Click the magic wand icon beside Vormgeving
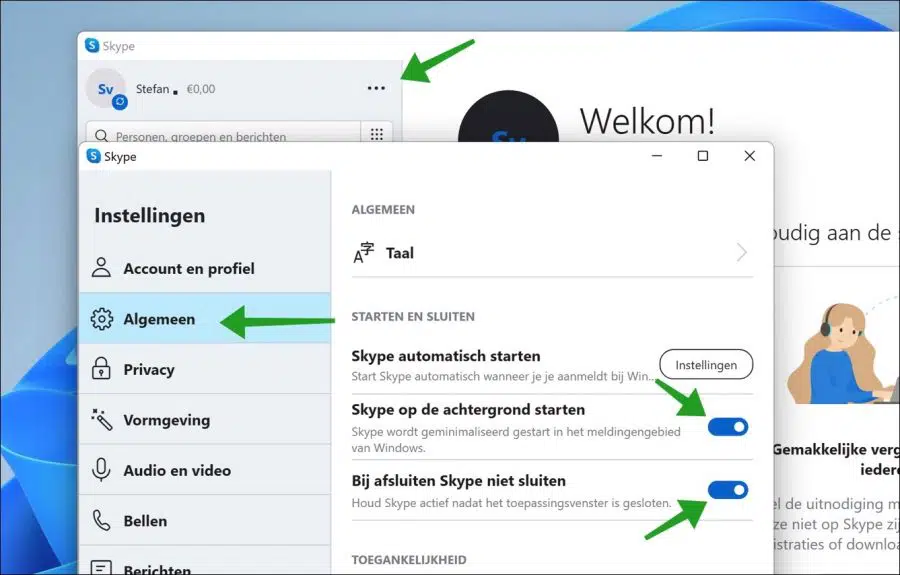 [102, 419]
